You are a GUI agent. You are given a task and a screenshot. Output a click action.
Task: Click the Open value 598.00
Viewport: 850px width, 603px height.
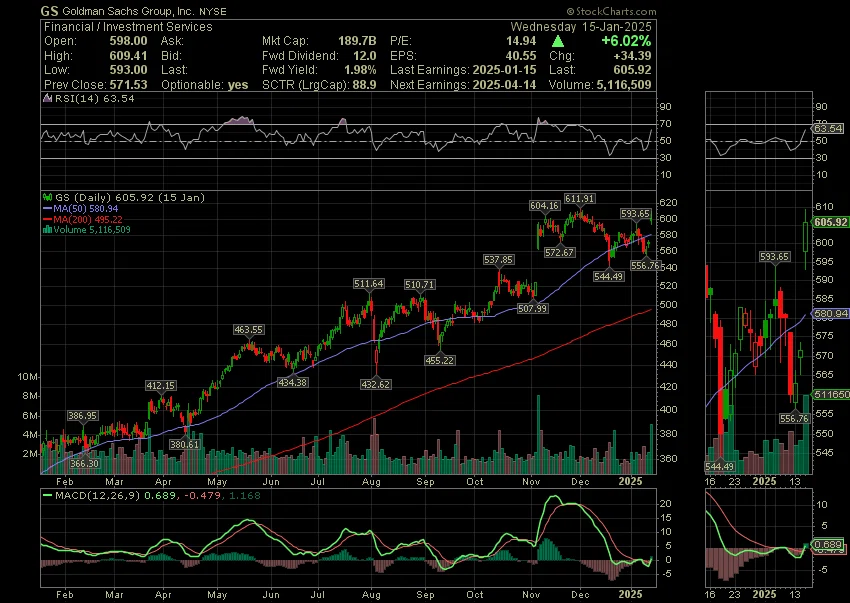pyautogui.click(x=128, y=41)
